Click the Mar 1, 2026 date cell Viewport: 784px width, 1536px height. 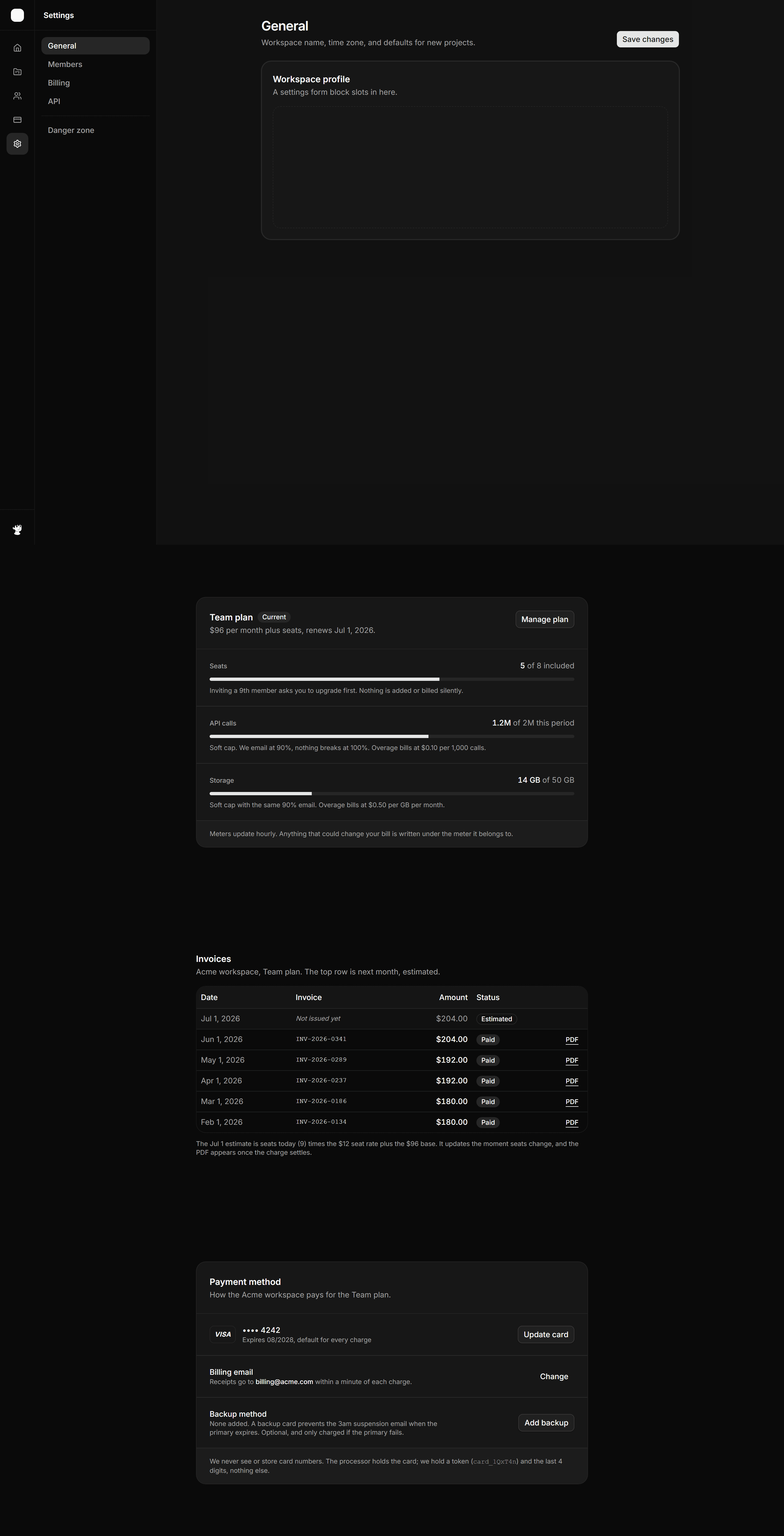click(222, 1102)
